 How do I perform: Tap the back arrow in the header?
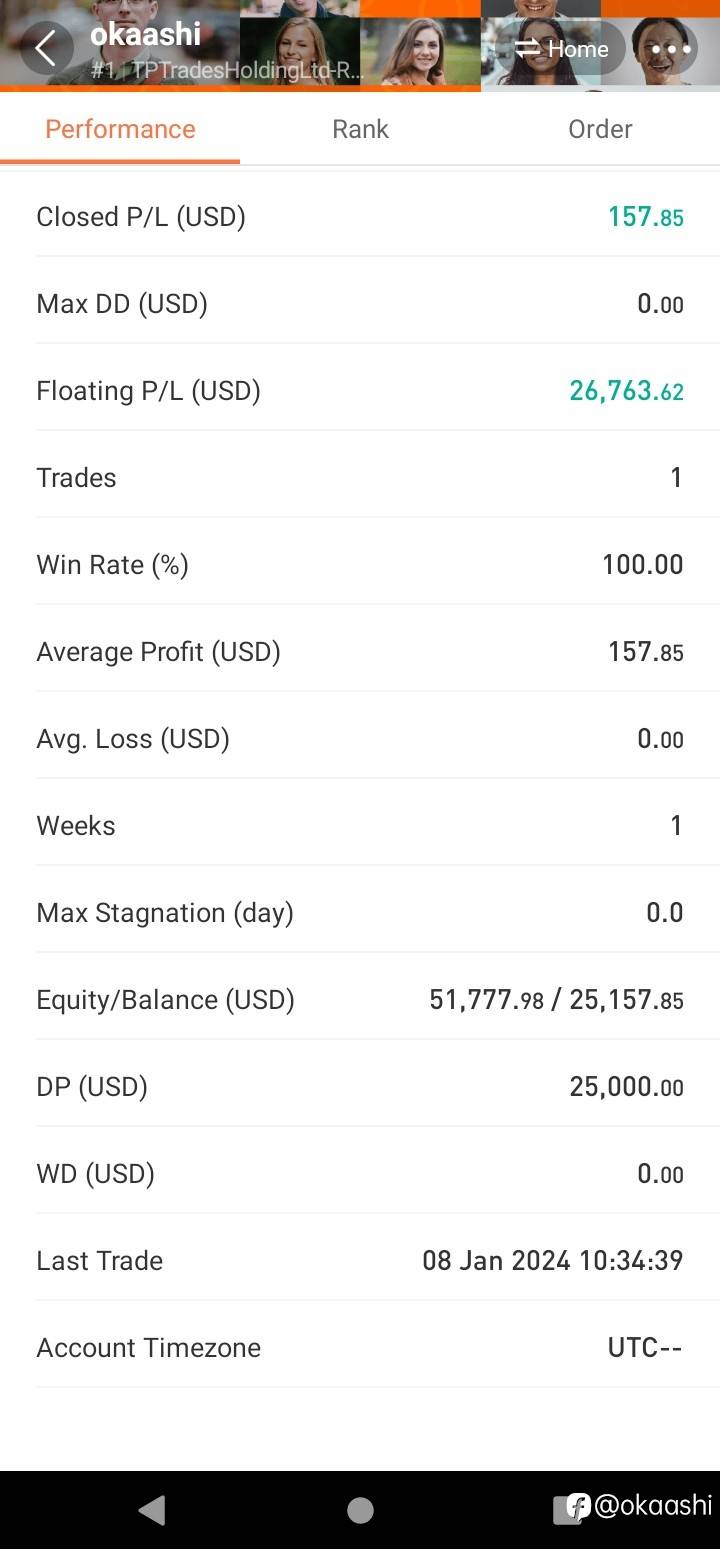tap(46, 48)
